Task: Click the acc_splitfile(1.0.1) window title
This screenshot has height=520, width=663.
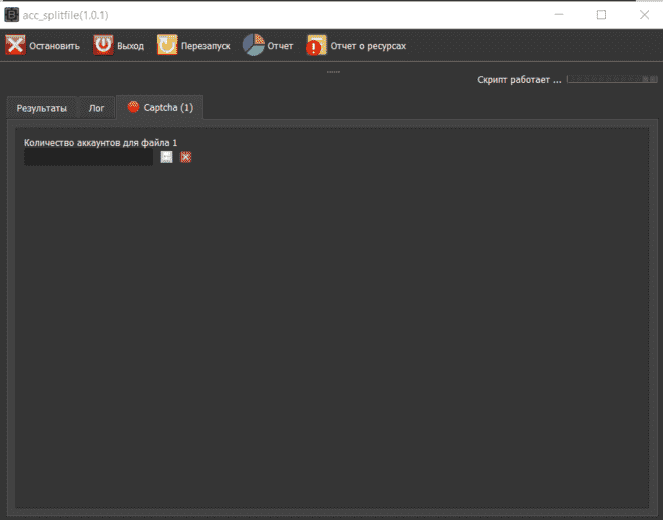Action: pyautogui.click(x=66, y=15)
